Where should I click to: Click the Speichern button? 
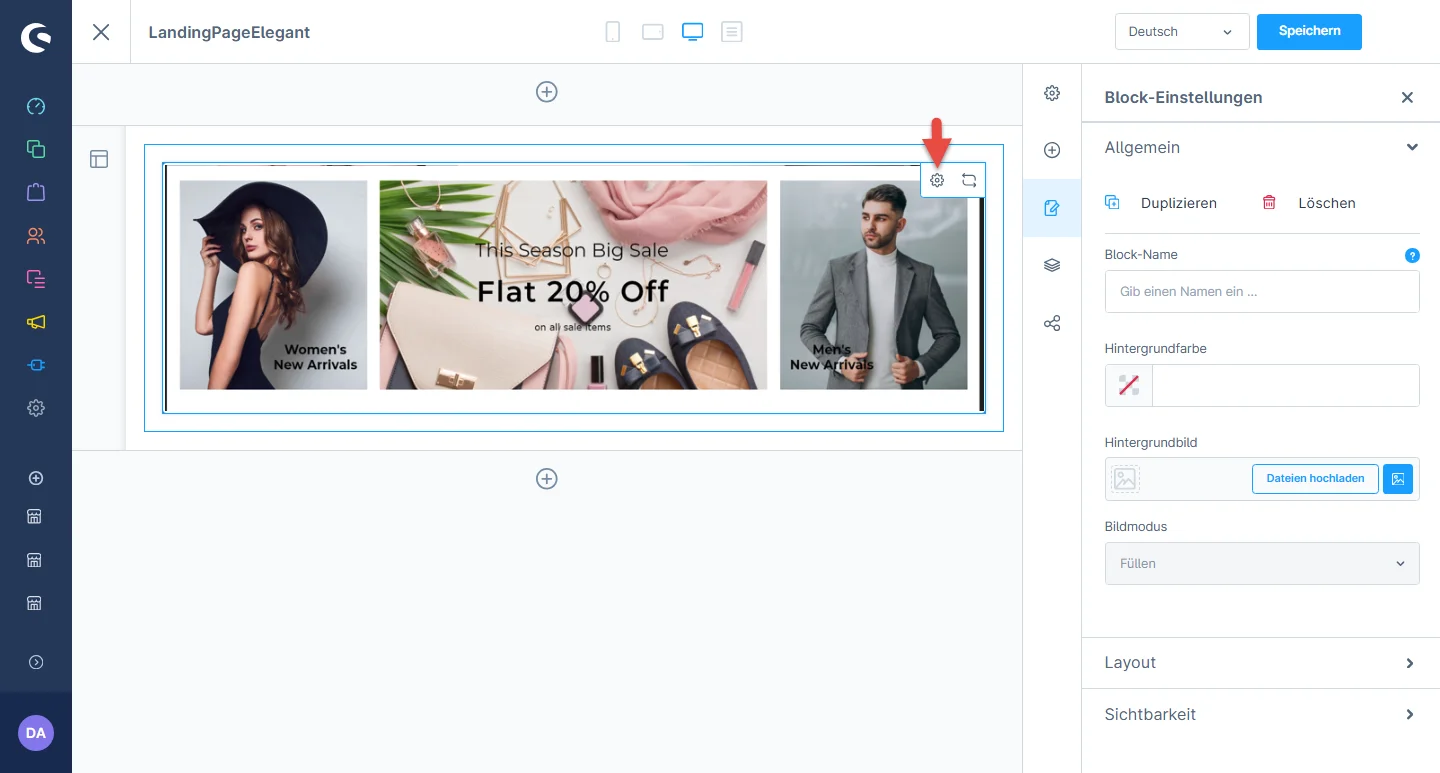pos(1309,31)
